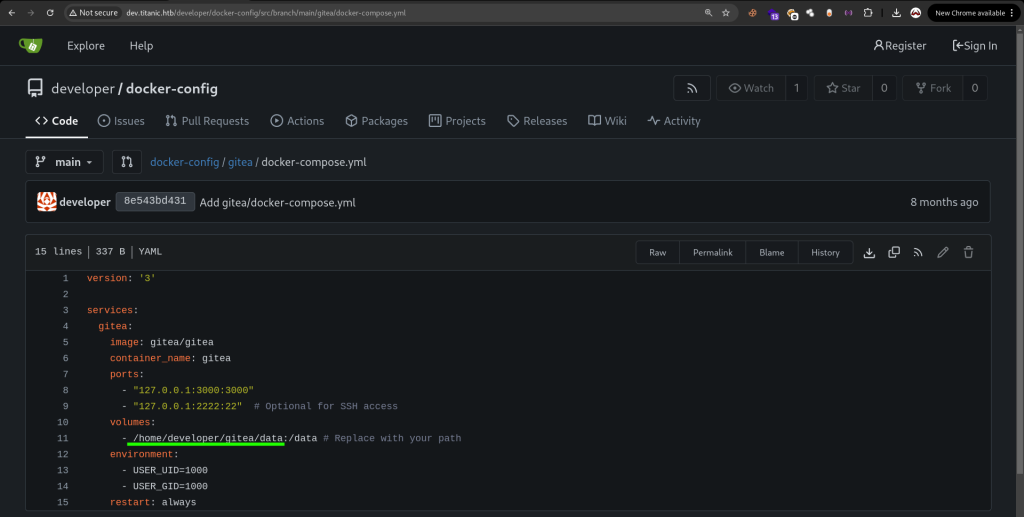Screen dimensions: 1024x517
Task: Bookmark page with star icon
Action: (726, 12)
